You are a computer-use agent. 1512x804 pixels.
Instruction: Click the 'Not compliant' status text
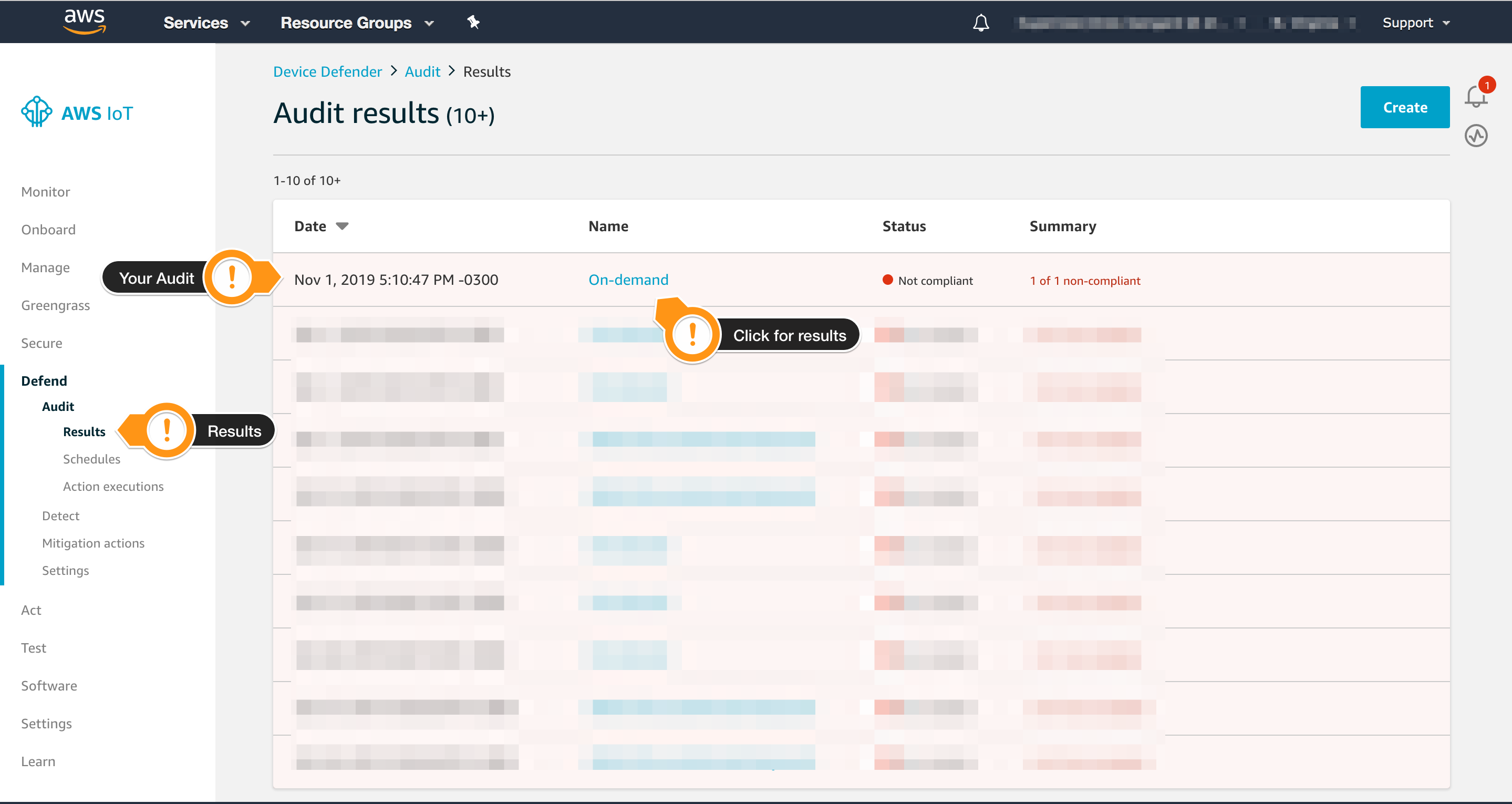[x=935, y=281]
